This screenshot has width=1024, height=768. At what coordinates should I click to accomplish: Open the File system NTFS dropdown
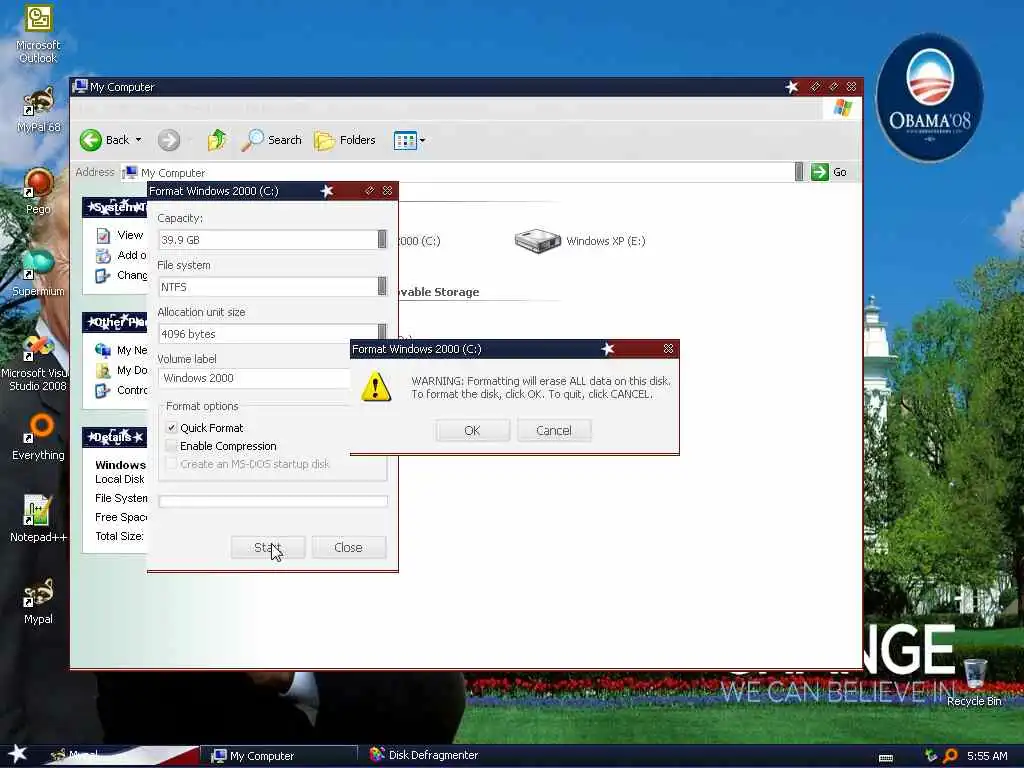pos(382,287)
